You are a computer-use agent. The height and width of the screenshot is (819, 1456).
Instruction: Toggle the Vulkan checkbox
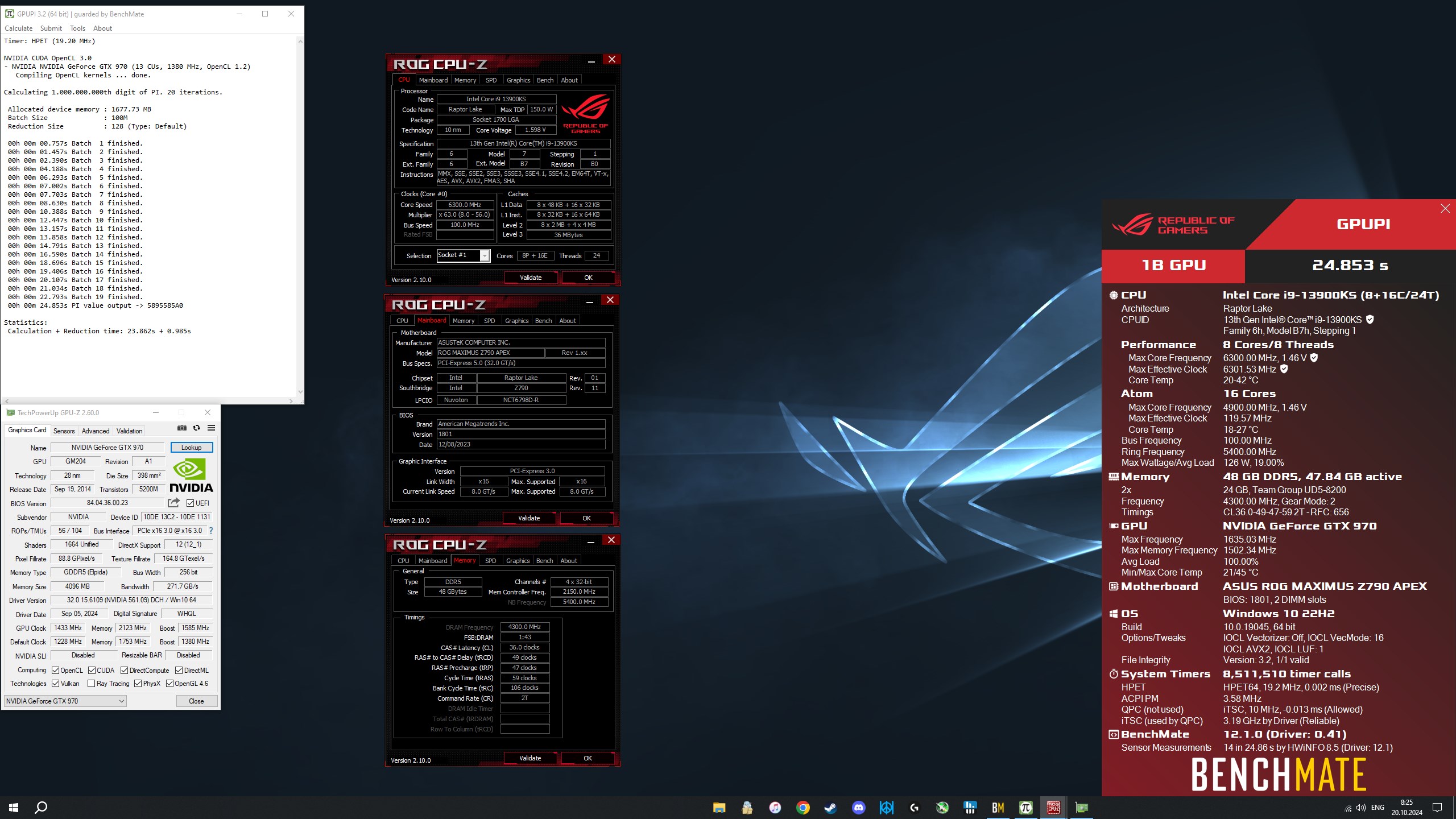point(56,683)
